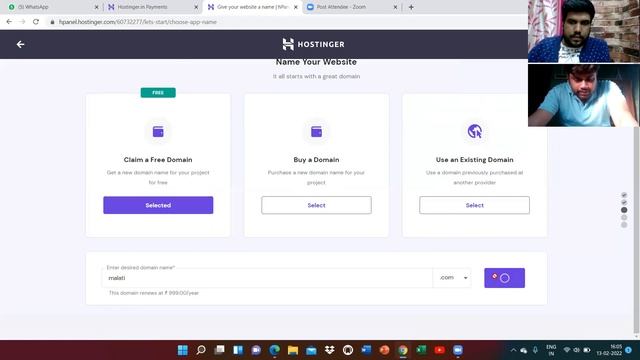Select the Buy a Domain option
The width and height of the screenshot is (640, 360).
316,205
